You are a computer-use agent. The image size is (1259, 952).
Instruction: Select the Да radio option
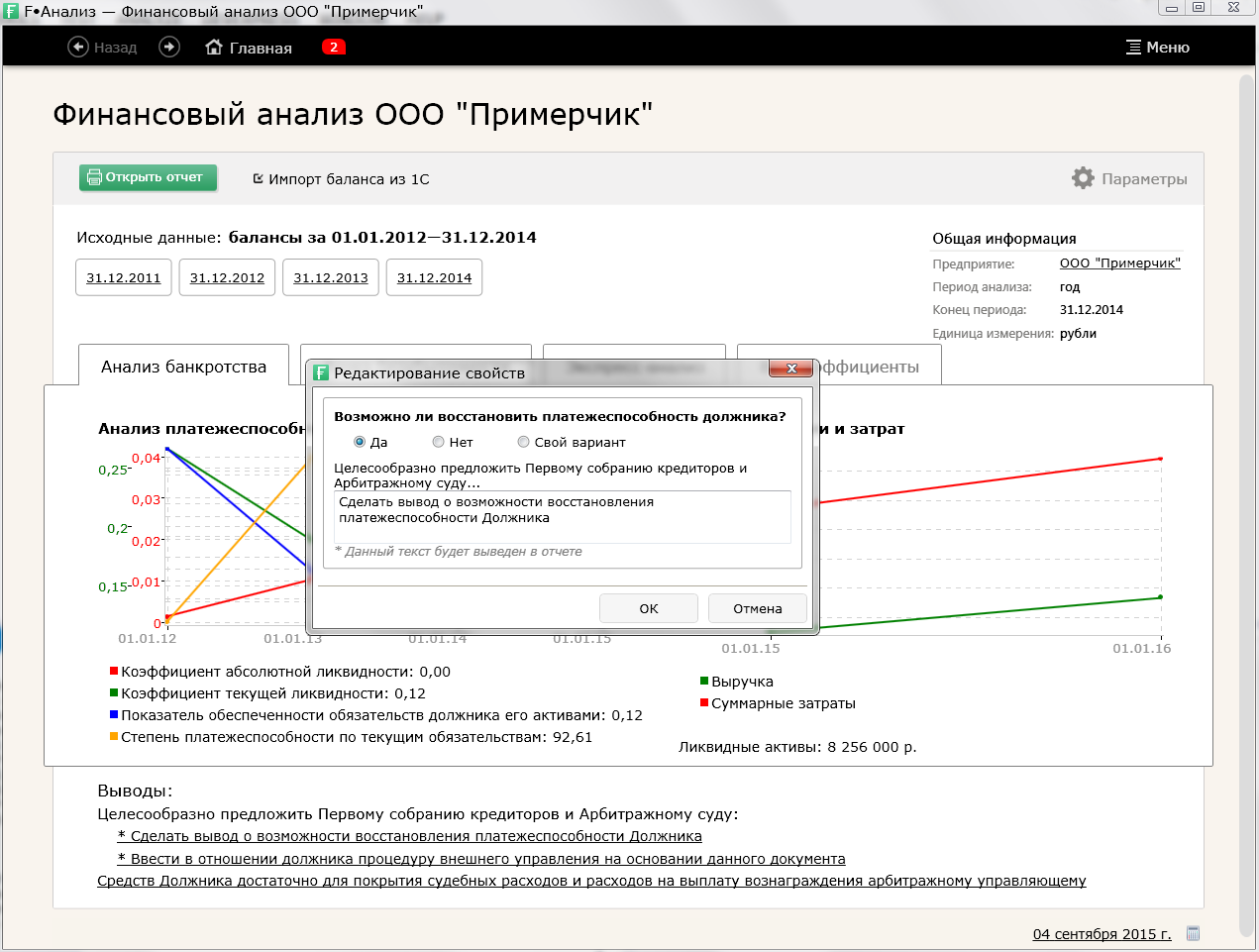pos(360,442)
